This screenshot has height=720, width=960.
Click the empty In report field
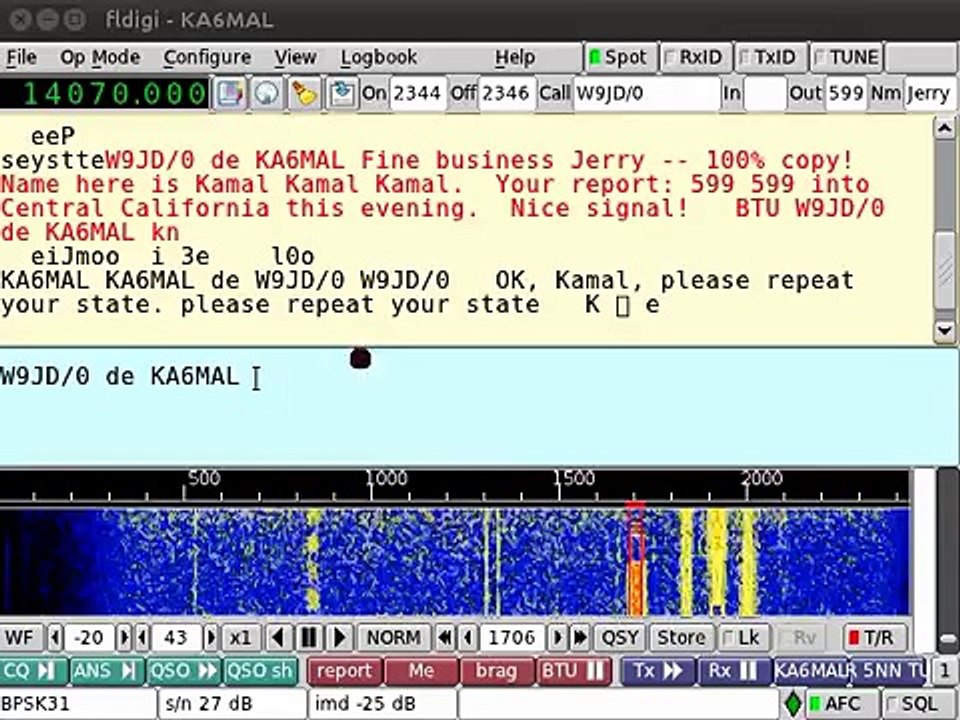pos(765,94)
